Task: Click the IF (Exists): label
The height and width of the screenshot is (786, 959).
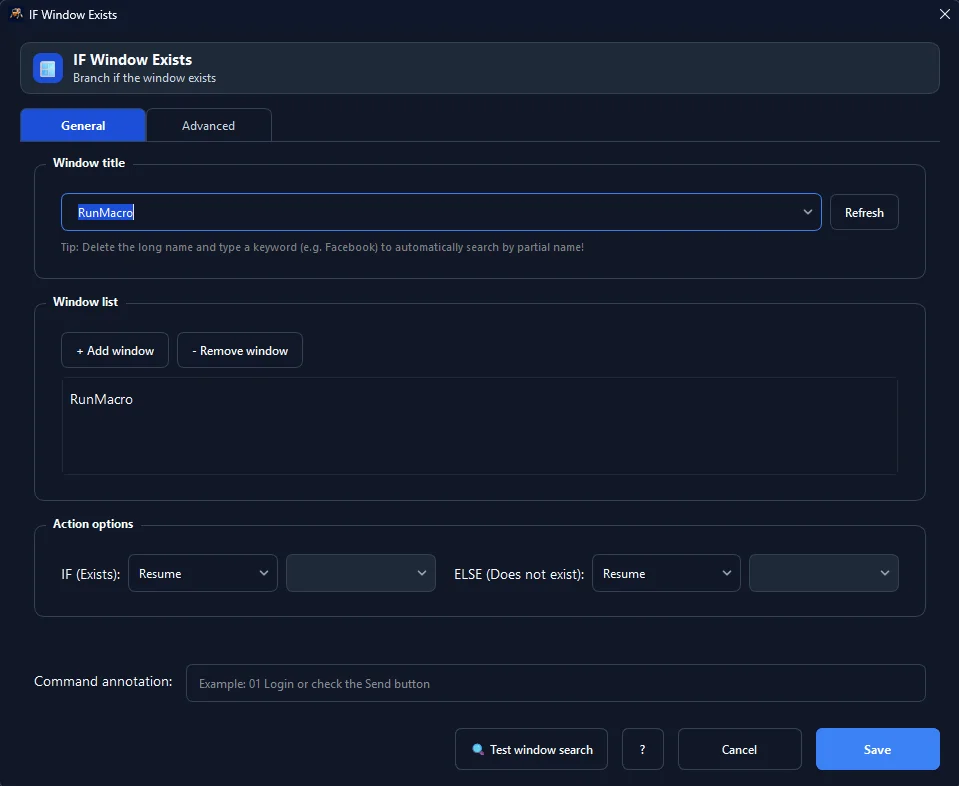Action: 91,574
